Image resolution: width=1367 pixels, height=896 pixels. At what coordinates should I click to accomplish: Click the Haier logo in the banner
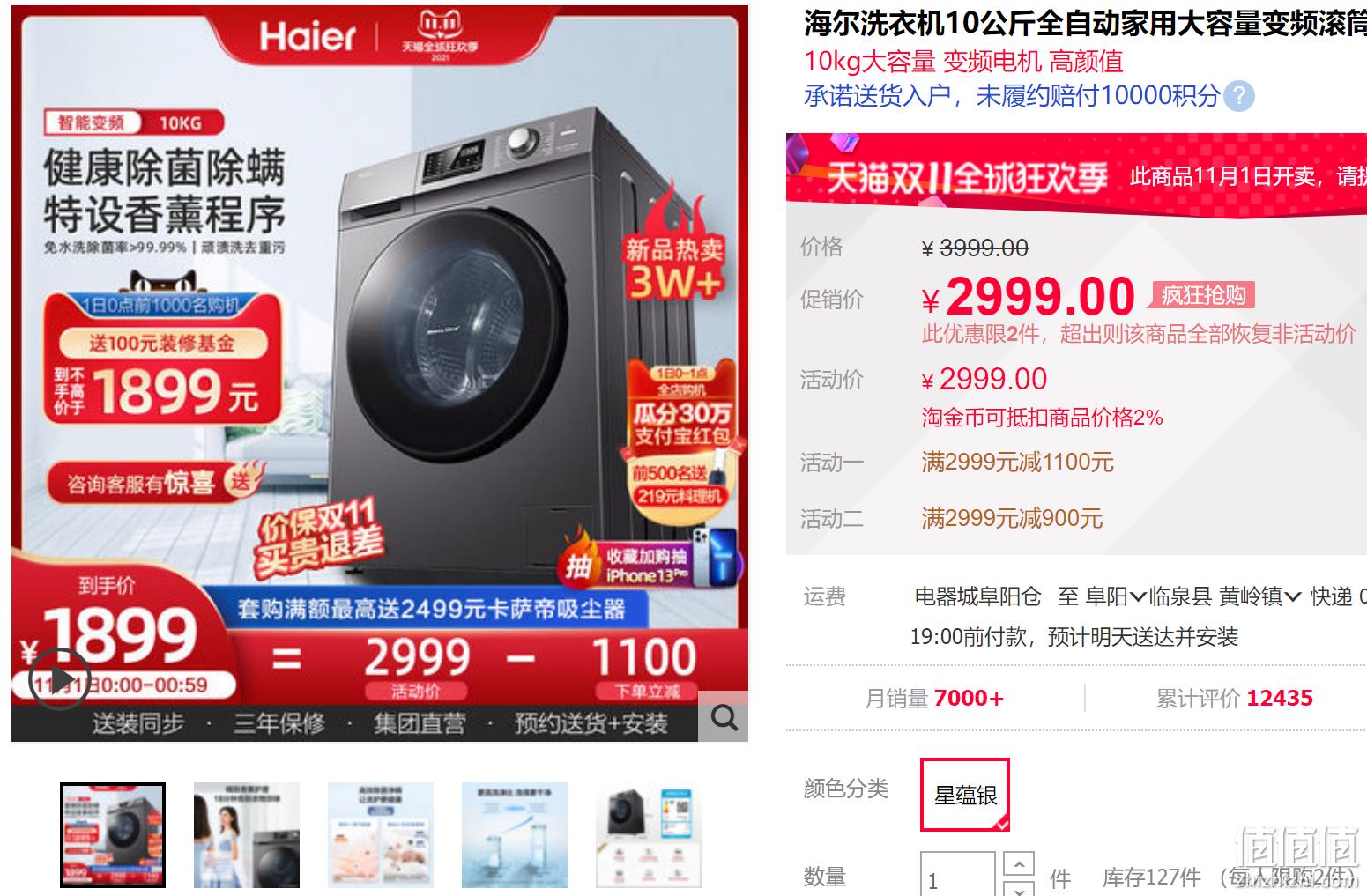point(307,36)
